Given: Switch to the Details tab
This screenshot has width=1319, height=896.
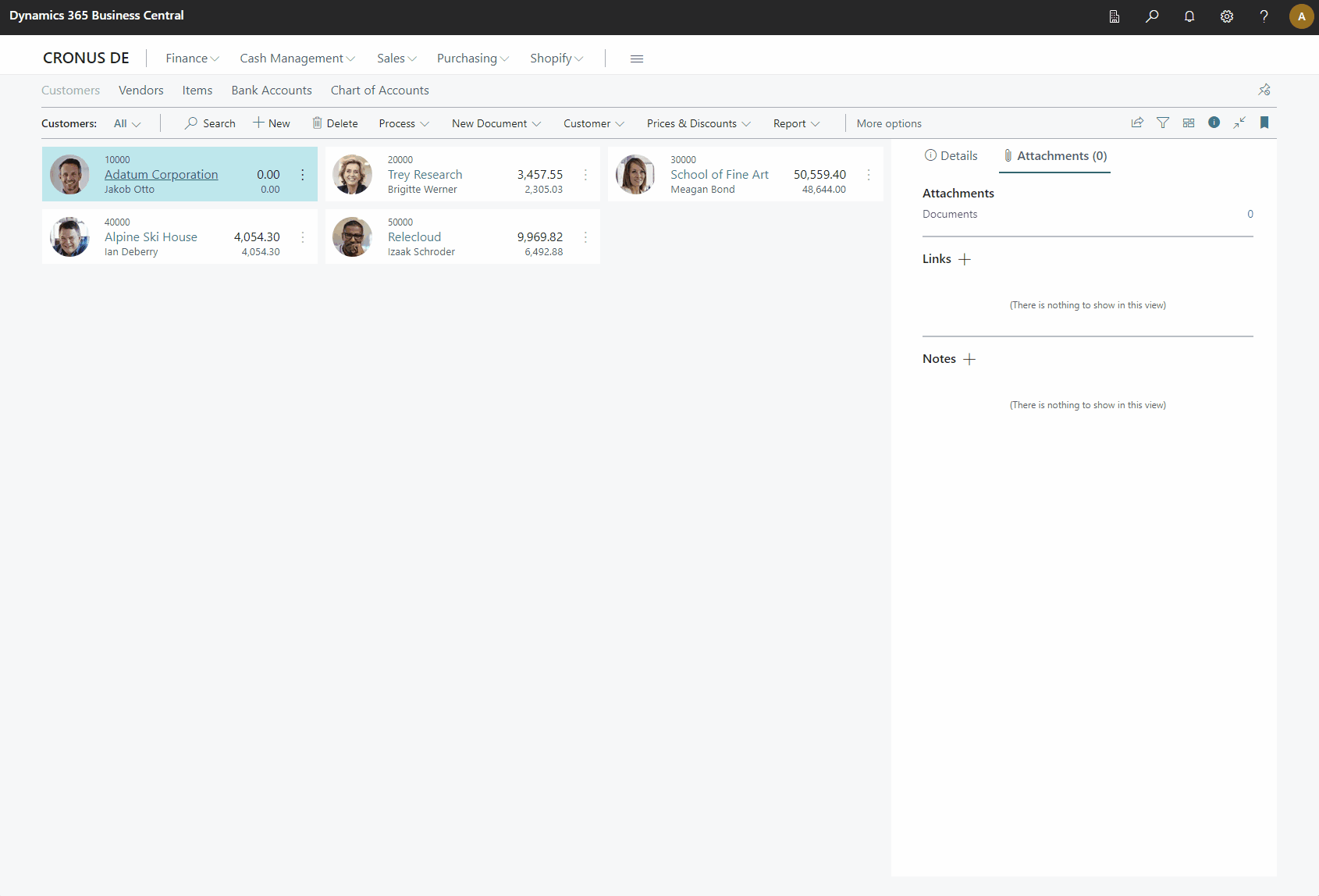Looking at the screenshot, I should pyautogui.click(x=951, y=156).
